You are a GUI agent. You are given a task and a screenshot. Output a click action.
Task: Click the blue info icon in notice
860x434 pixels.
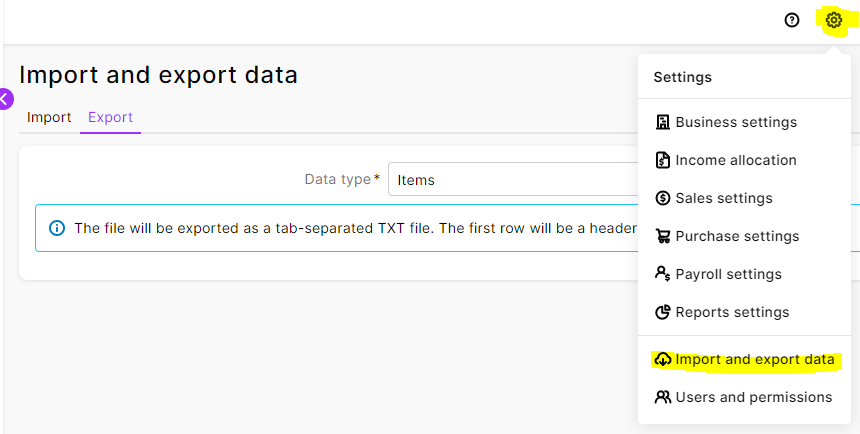[56, 228]
